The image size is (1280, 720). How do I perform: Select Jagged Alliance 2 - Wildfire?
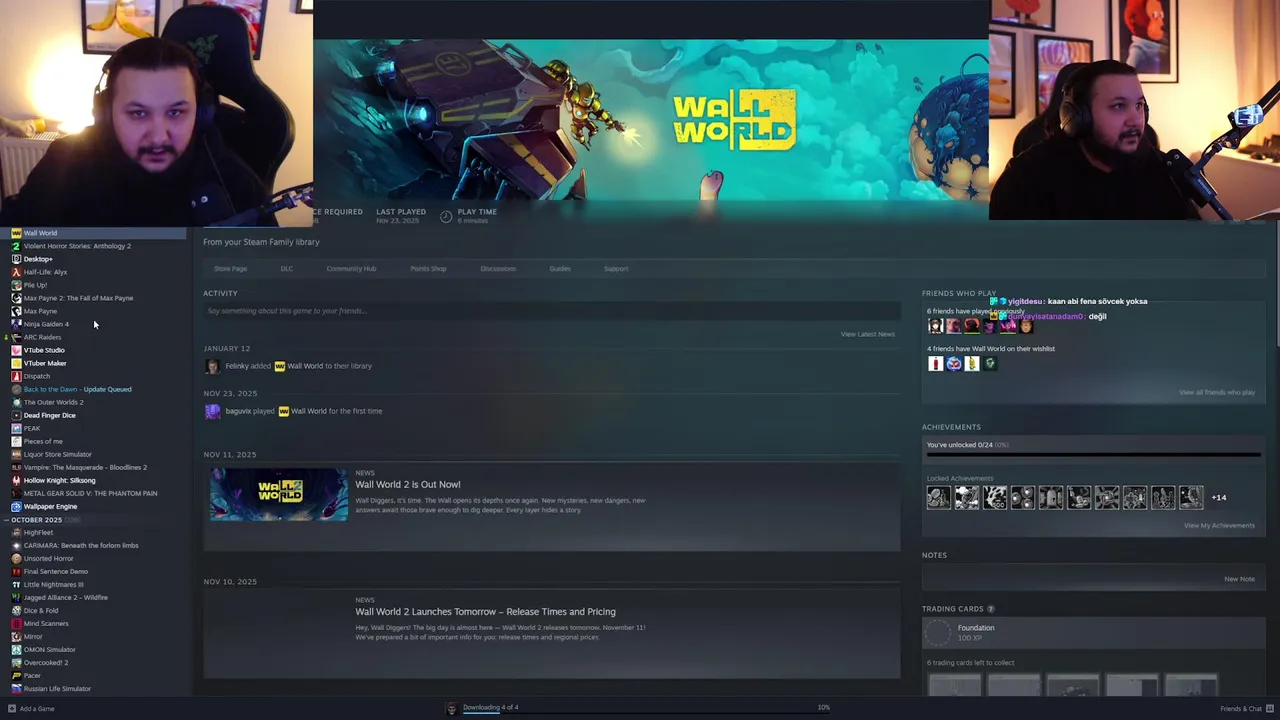[65, 597]
